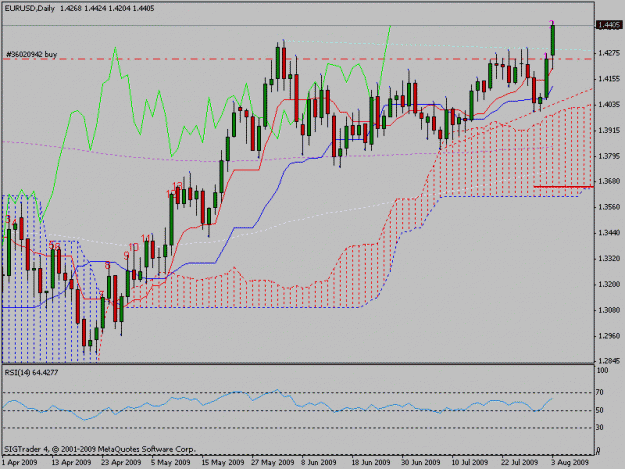Click the 1.3080 price scale label

point(609,310)
